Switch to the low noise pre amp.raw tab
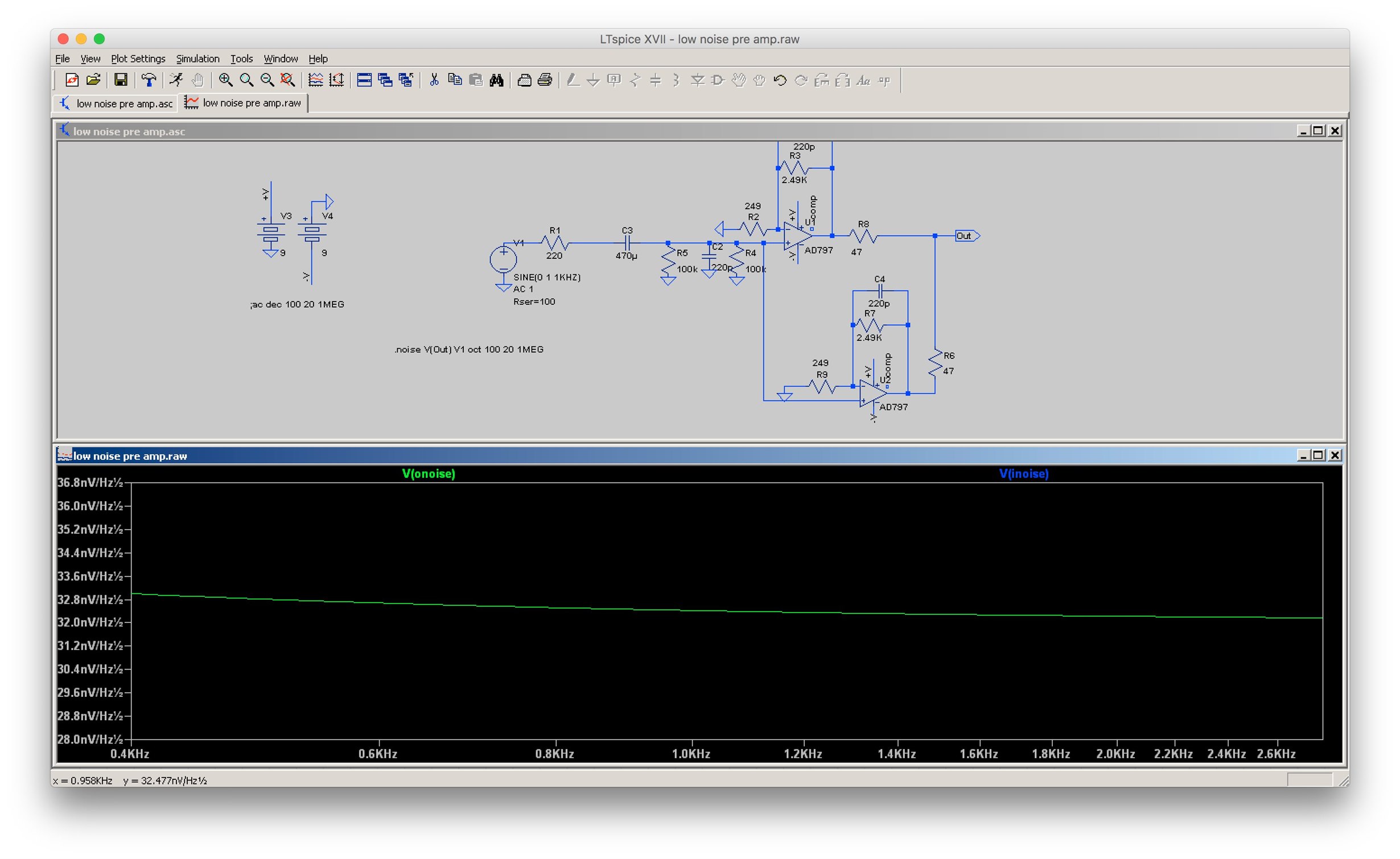The height and width of the screenshot is (859, 1400). 243,103
